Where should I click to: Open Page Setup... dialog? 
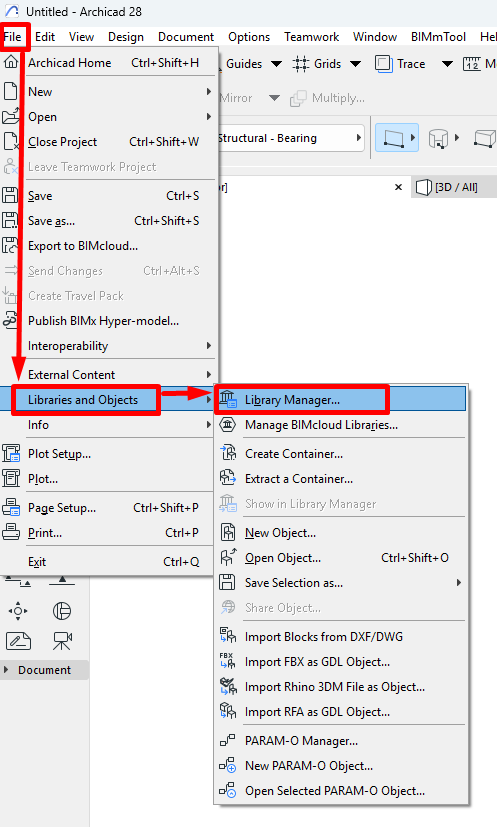click(x=109, y=508)
